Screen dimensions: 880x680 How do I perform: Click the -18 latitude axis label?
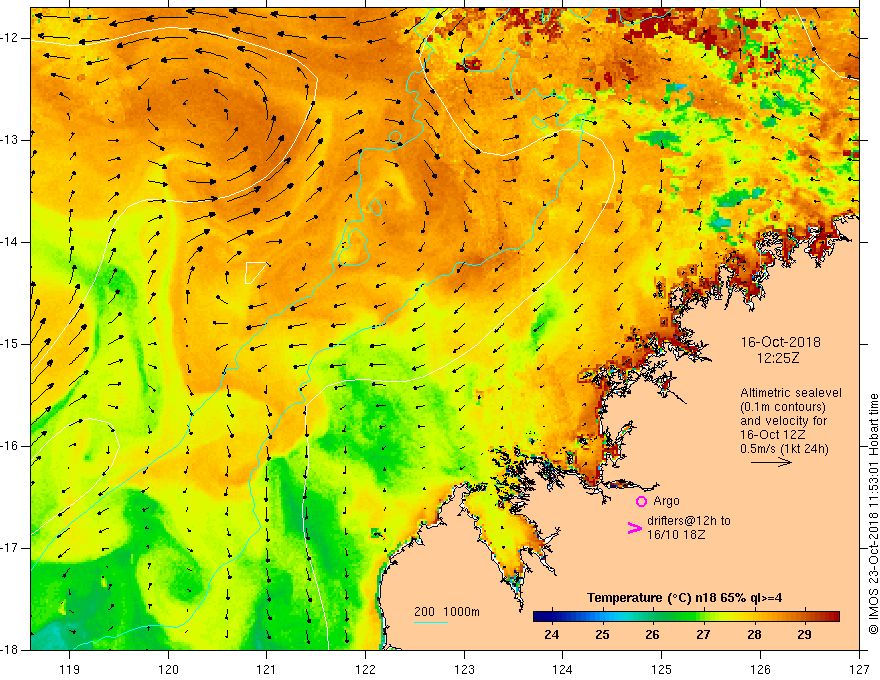pos(10,650)
